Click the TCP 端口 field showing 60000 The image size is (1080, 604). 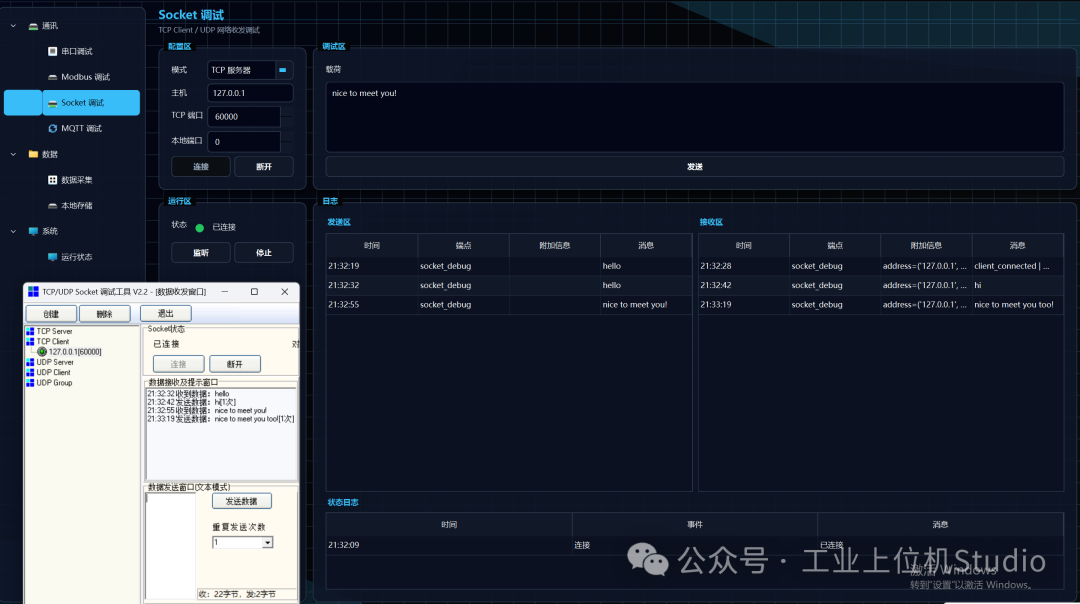[x=244, y=116]
